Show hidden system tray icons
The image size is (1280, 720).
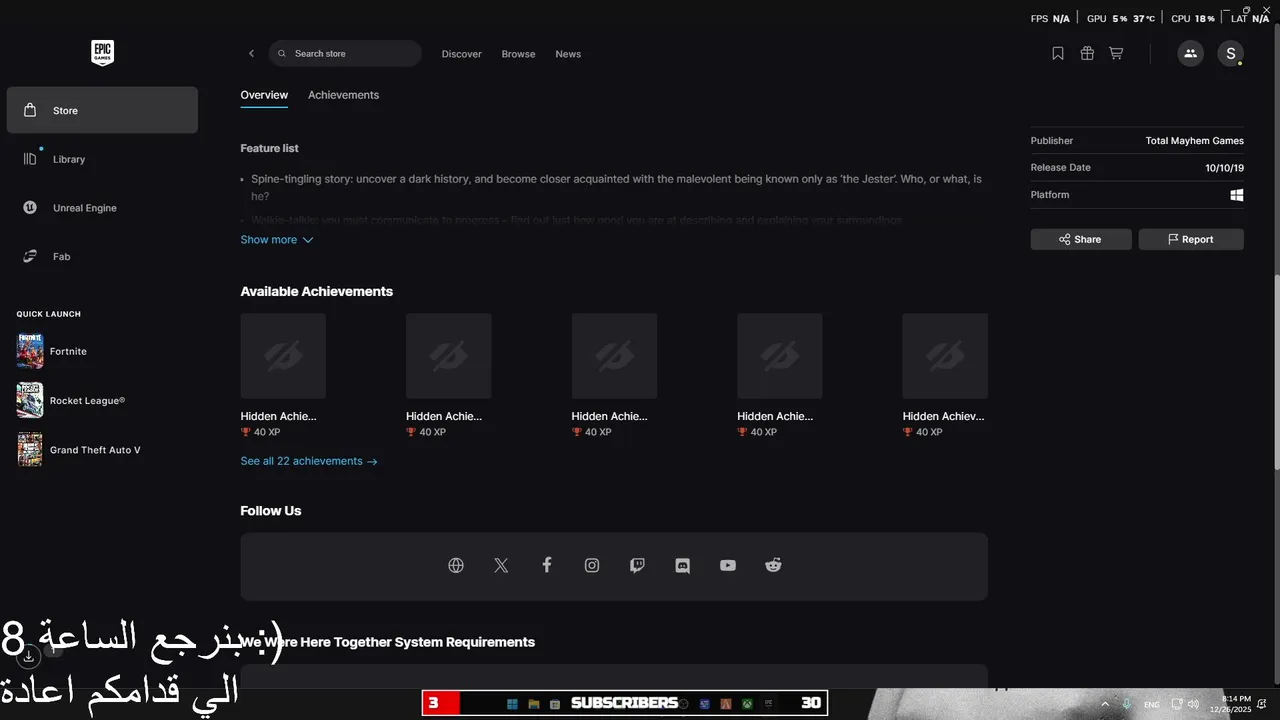[1105, 704]
